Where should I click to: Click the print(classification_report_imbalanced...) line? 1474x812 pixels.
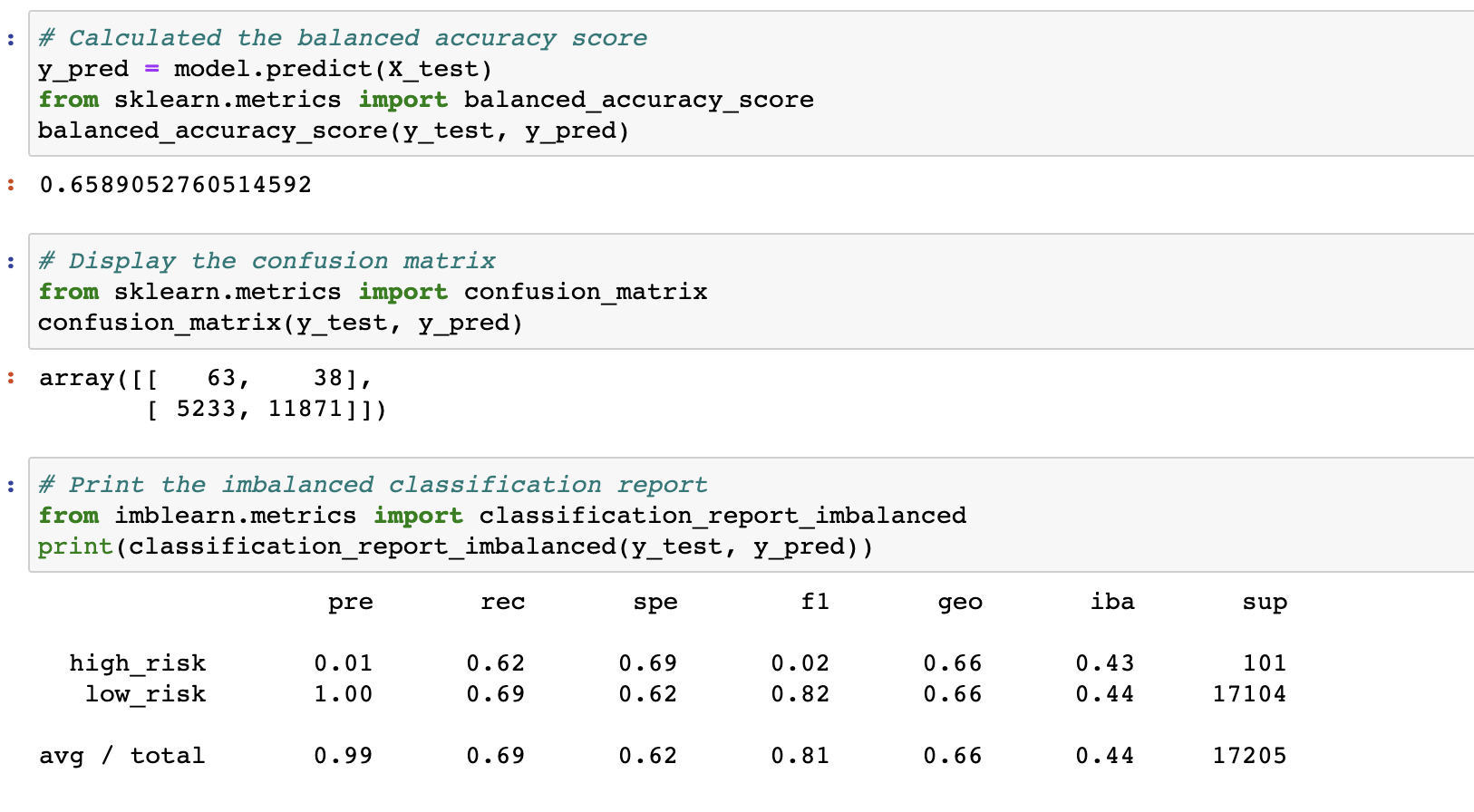pos(455,546)
